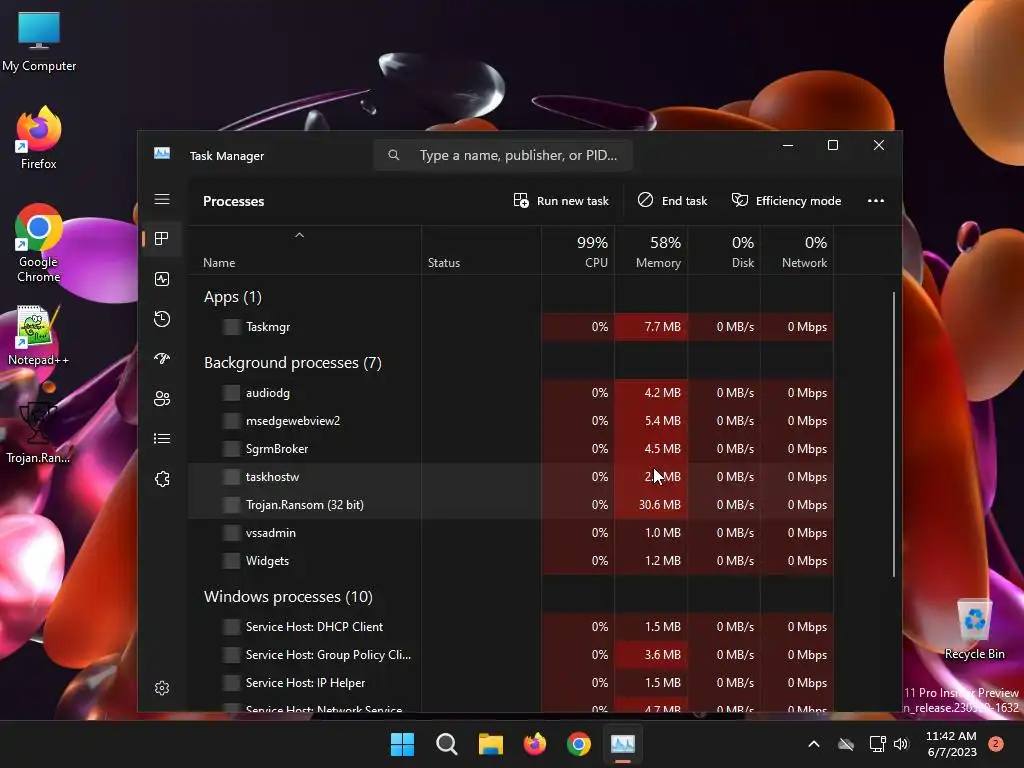Click the 30.6 MB memory value
This screenshot has width=1024, height=768.
coord(660,505)
